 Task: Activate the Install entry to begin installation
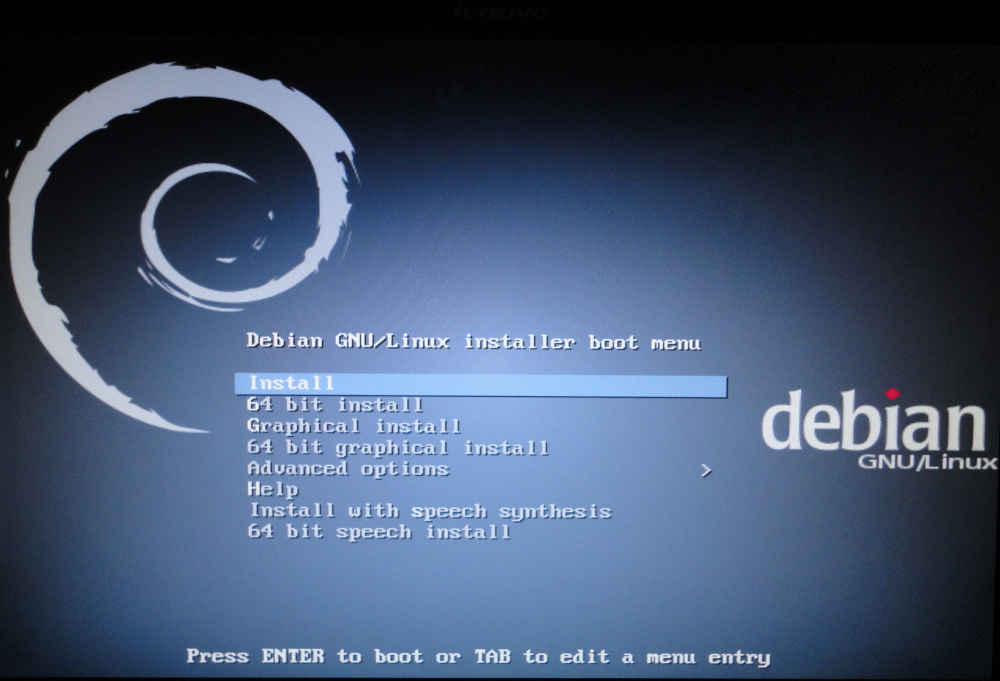[290, 383]
